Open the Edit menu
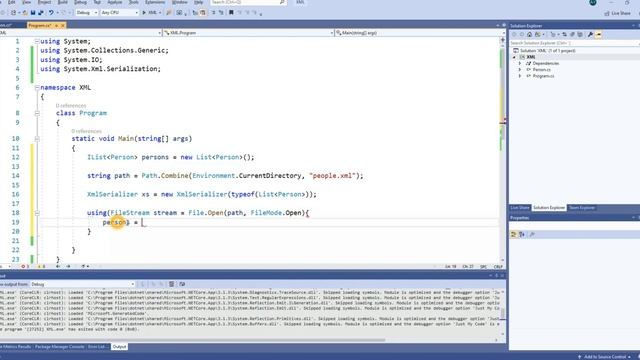Image resolution: width=640 pixels, height=360 pixels. tap(11, 2)
